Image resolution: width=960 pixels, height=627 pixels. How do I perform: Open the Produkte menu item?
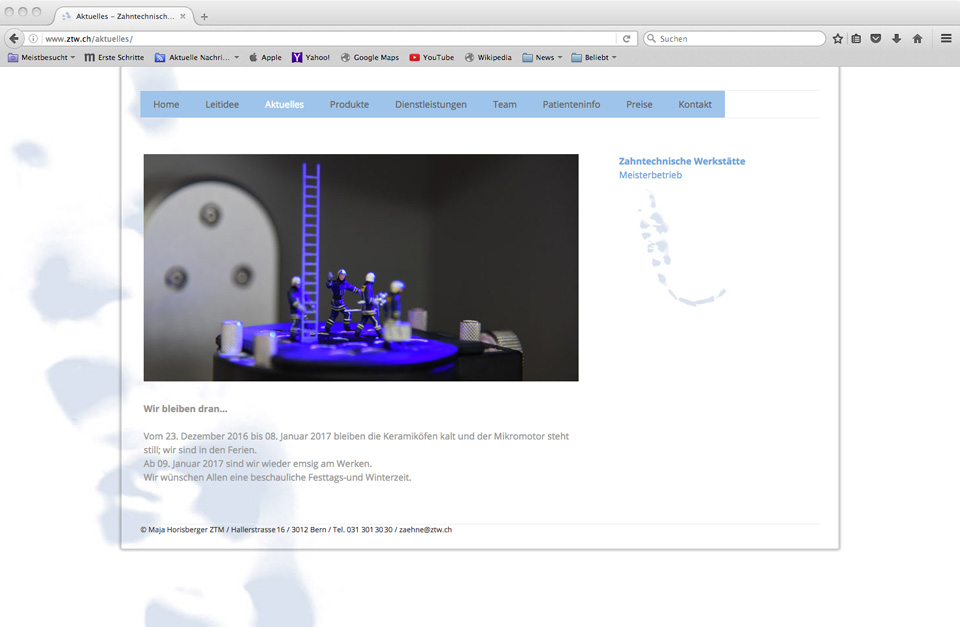(x=350, y=105)
